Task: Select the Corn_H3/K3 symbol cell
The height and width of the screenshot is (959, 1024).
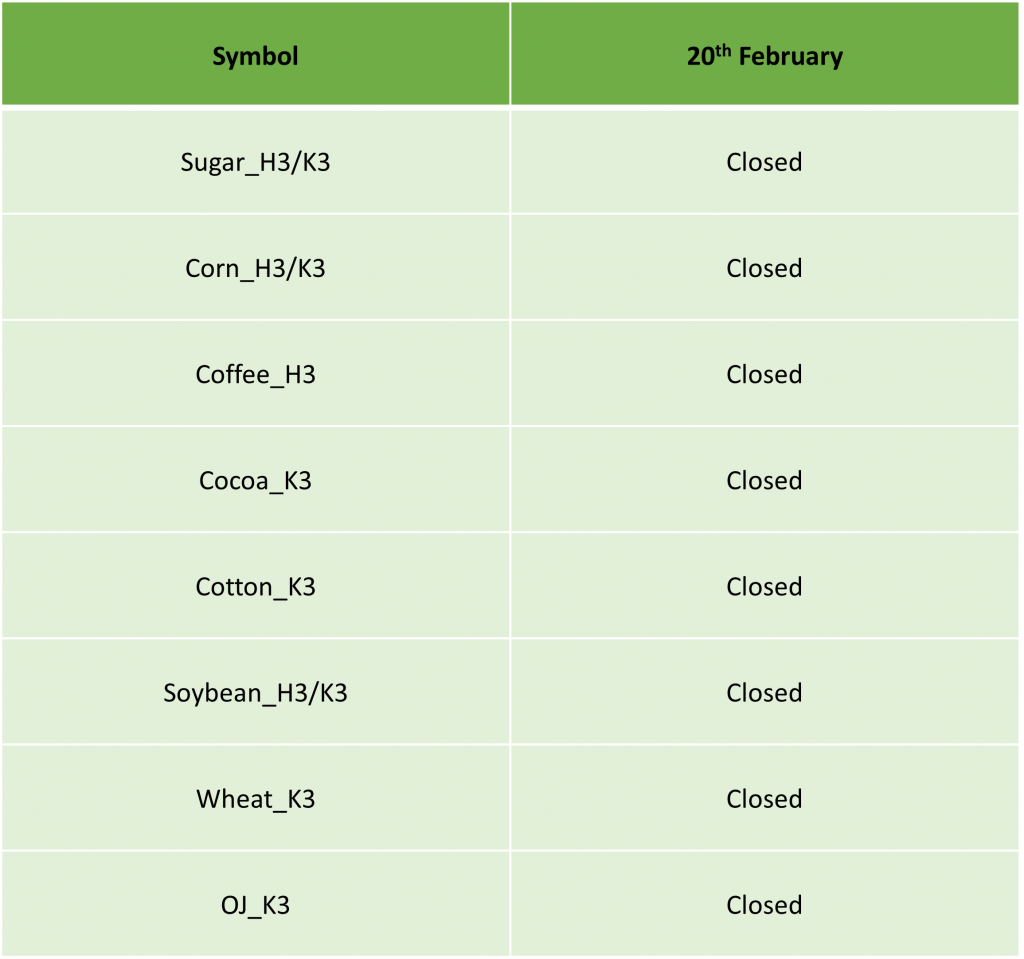Action: tap(255, 268)
